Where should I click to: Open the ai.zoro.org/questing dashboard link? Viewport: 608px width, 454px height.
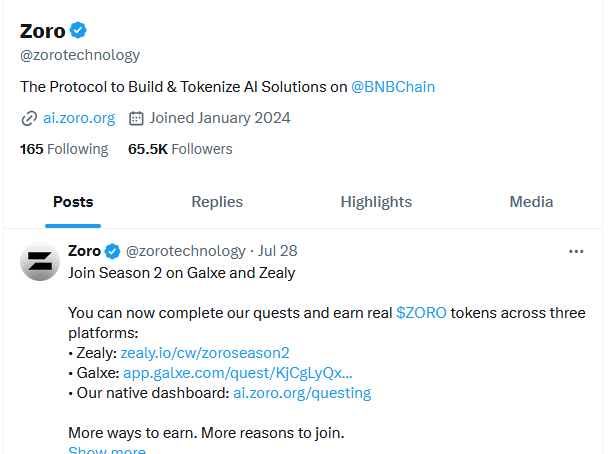[x=302, y=393]
